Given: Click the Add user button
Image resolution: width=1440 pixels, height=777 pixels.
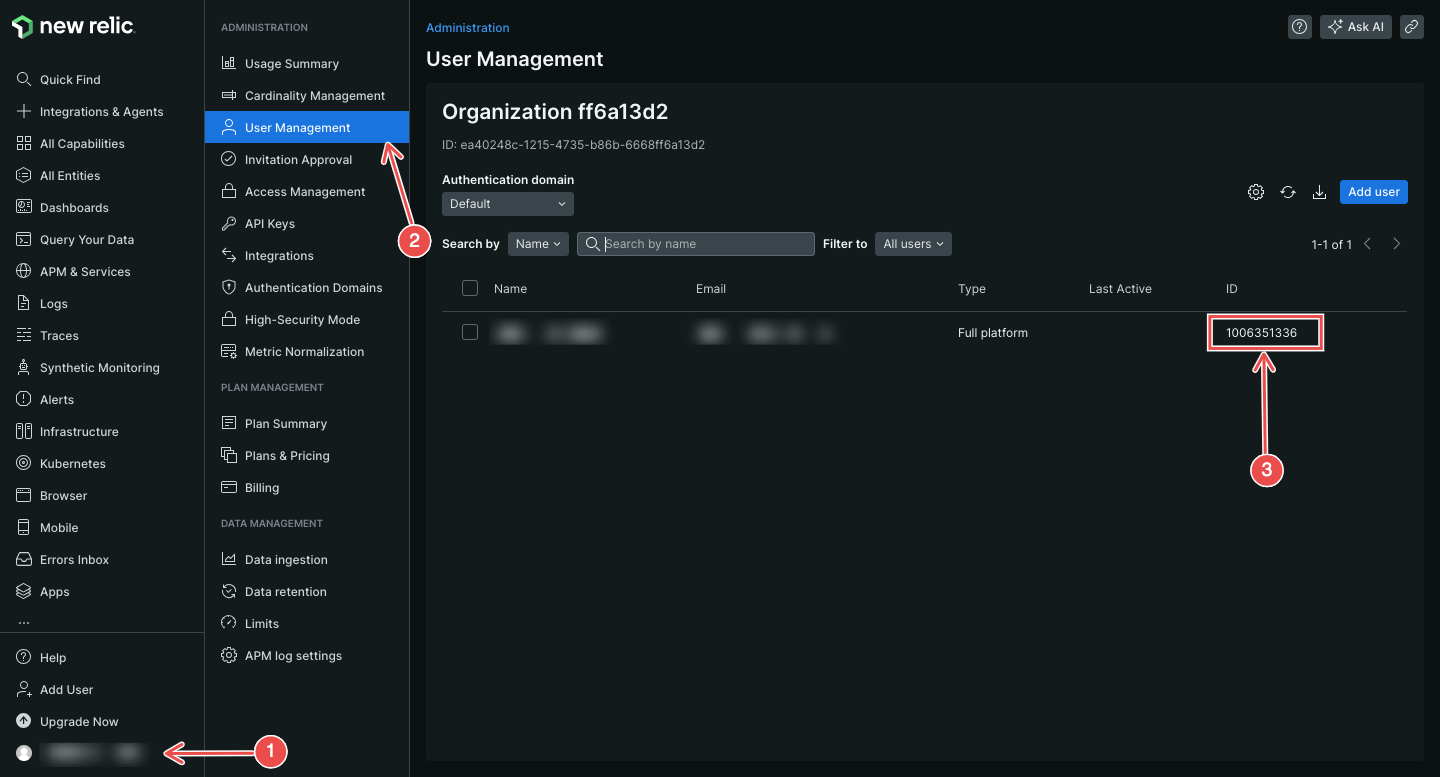Looking at the screenshot, I should click(1373, 191).
